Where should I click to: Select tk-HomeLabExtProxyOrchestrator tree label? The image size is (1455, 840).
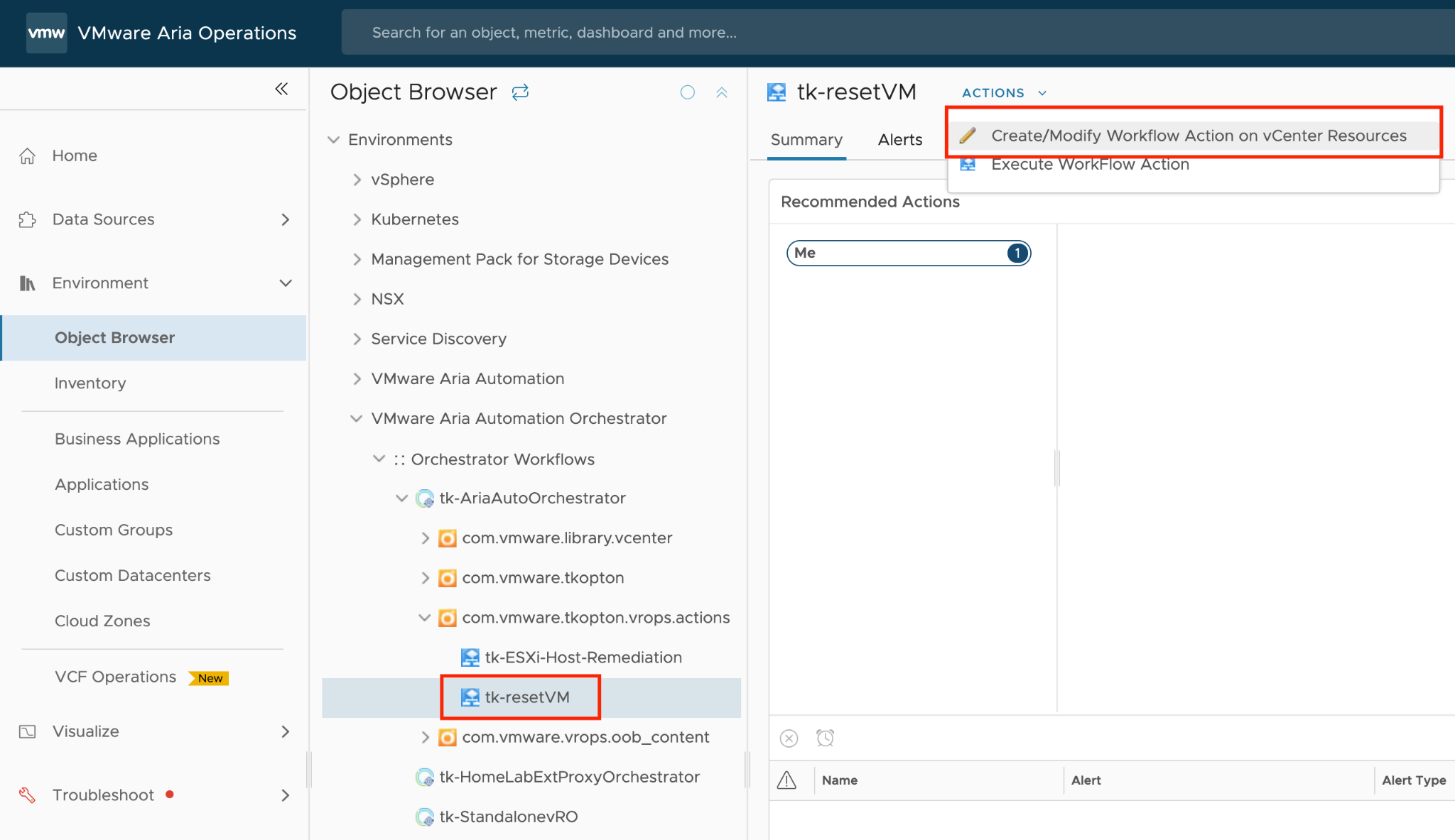570,778
